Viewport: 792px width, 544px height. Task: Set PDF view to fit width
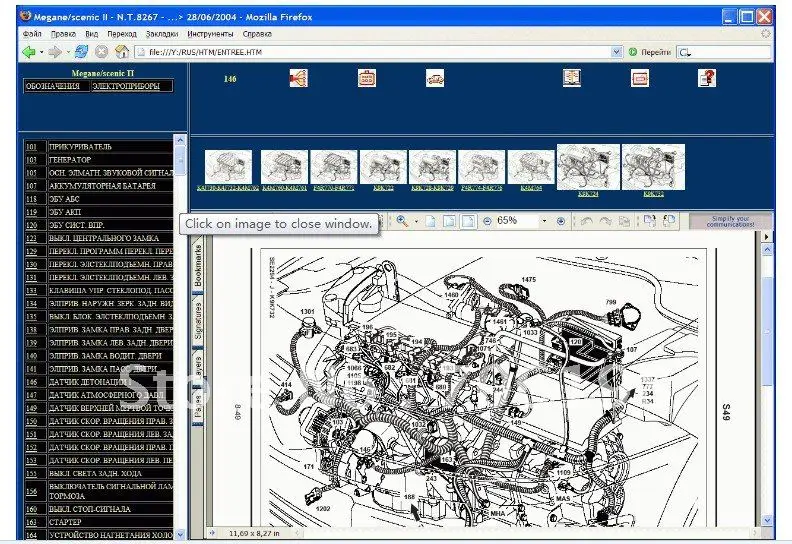coord(468,221)
